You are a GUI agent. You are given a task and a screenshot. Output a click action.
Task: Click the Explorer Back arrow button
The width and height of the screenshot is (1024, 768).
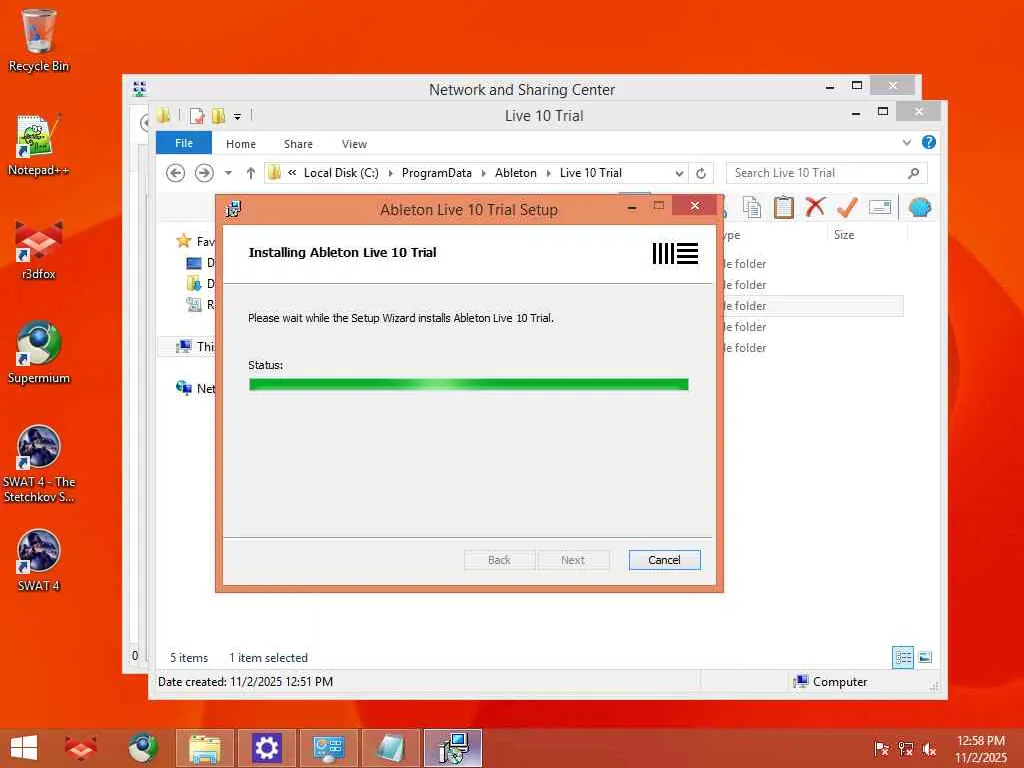coord(175,173)
